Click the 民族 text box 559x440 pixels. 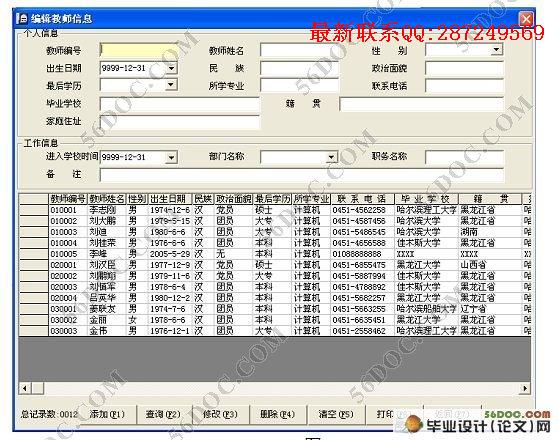click(x=299, y=68)
